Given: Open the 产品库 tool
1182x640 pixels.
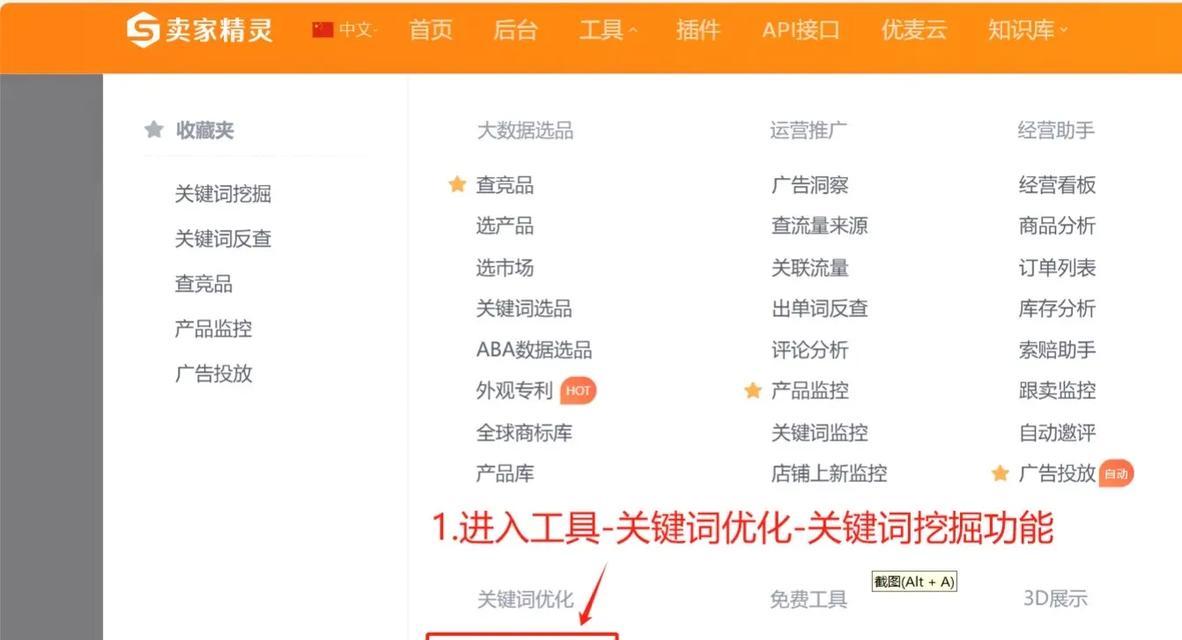Looking at the screenshot, I should (x=505, y=473).
